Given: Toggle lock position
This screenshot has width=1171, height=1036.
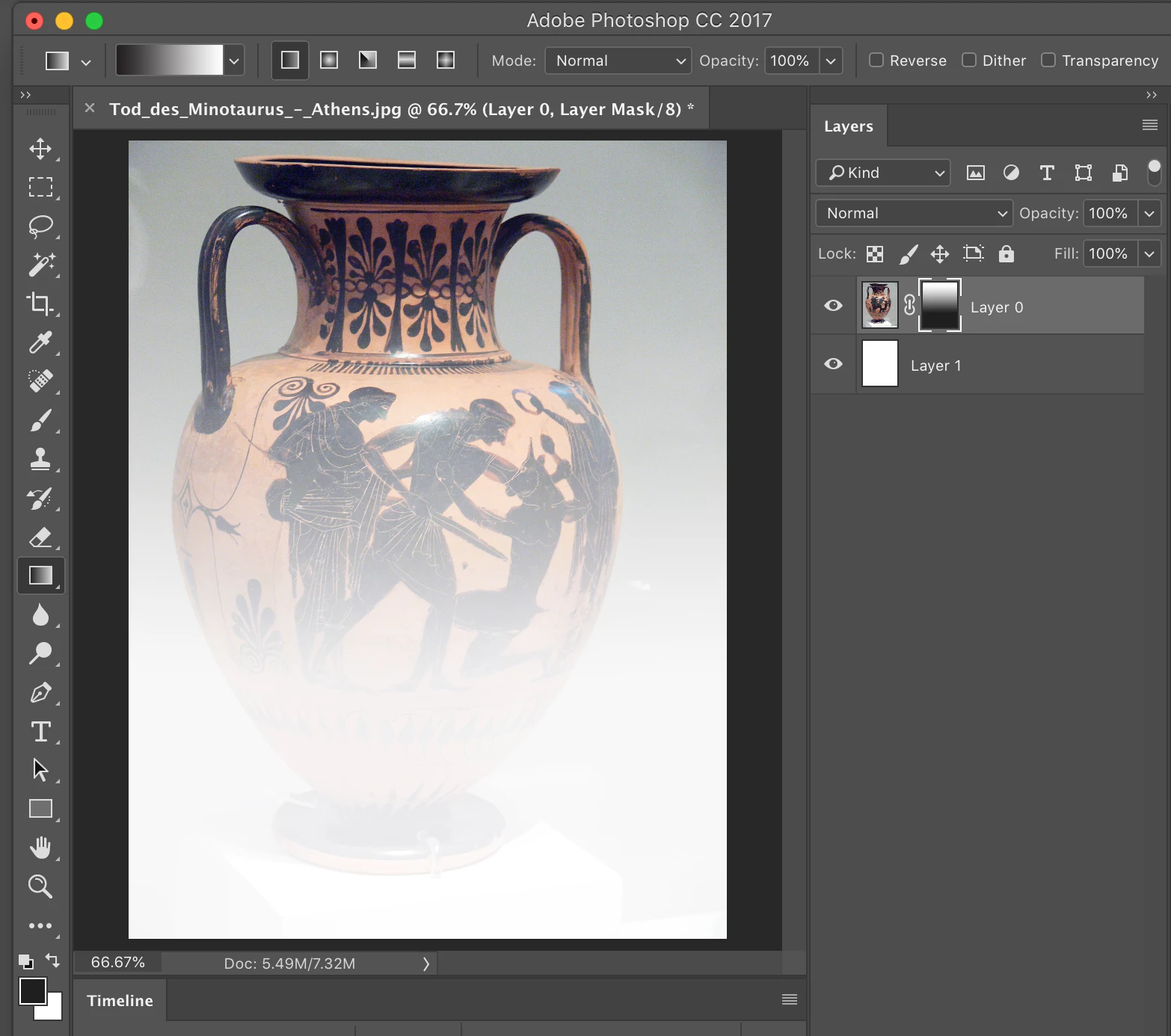Looking at the screenshot, I should [x=940, y=254].
